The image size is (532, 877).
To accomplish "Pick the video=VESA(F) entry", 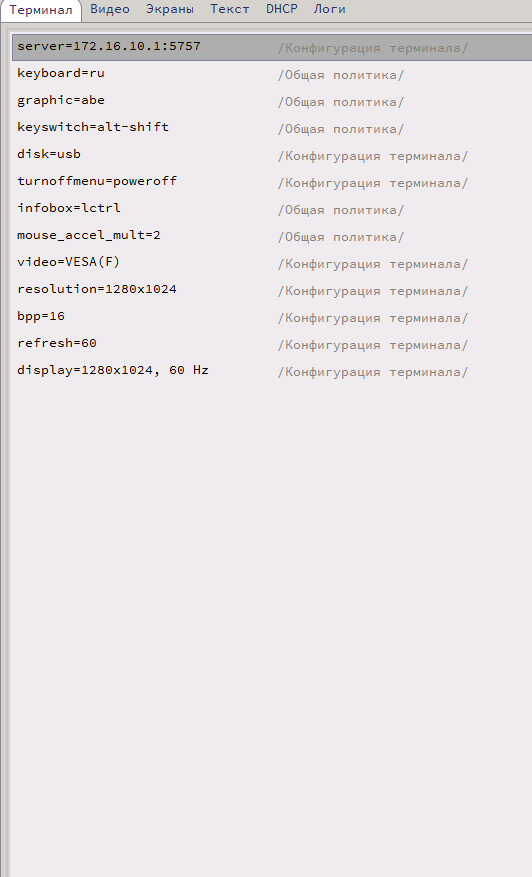I will (x=272, y=263).
